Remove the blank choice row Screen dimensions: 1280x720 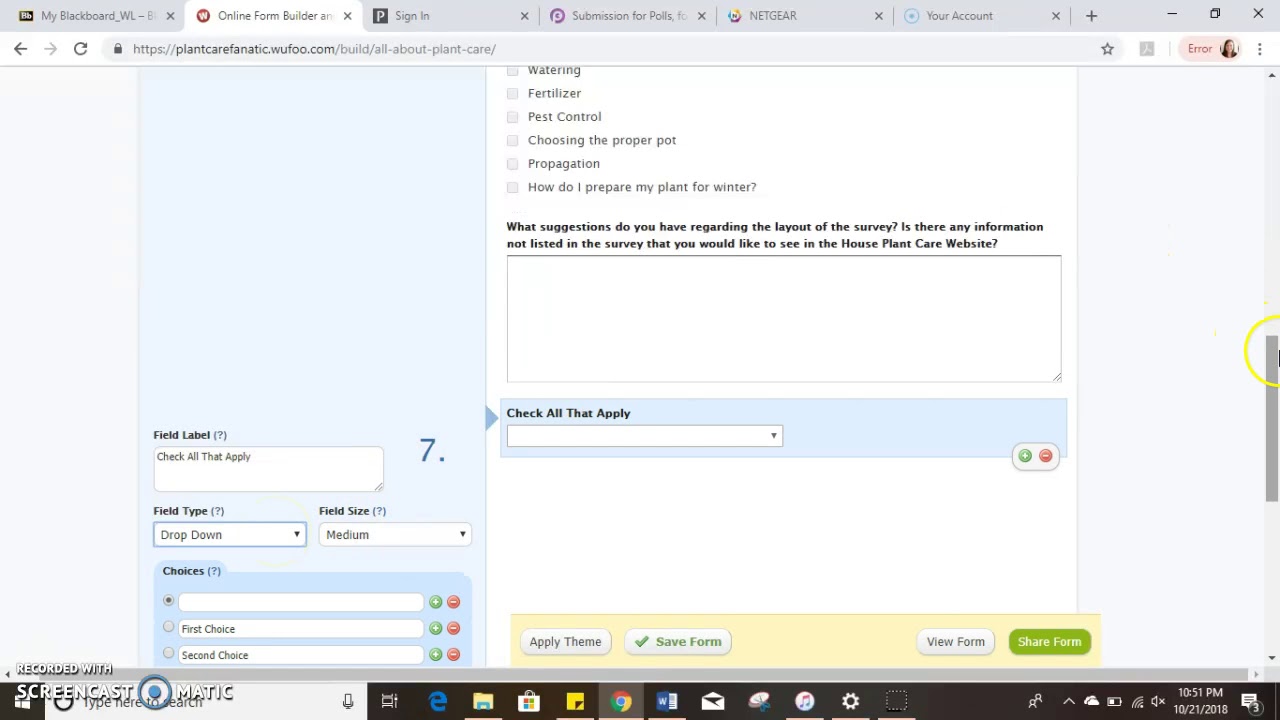point(453,602)
